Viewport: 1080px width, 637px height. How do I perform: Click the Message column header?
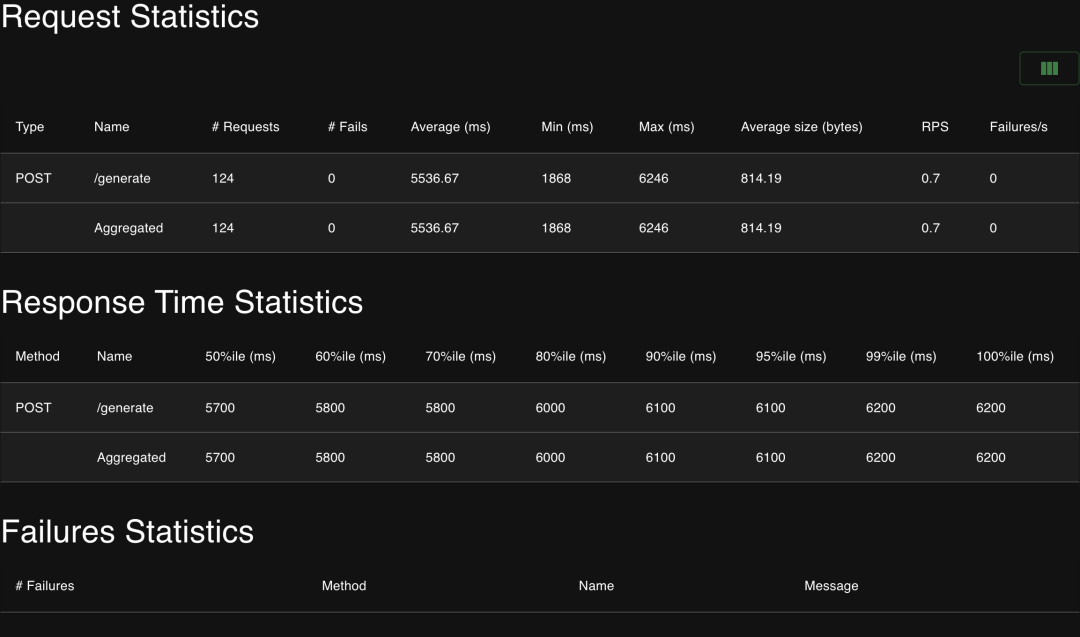[831, 586]
